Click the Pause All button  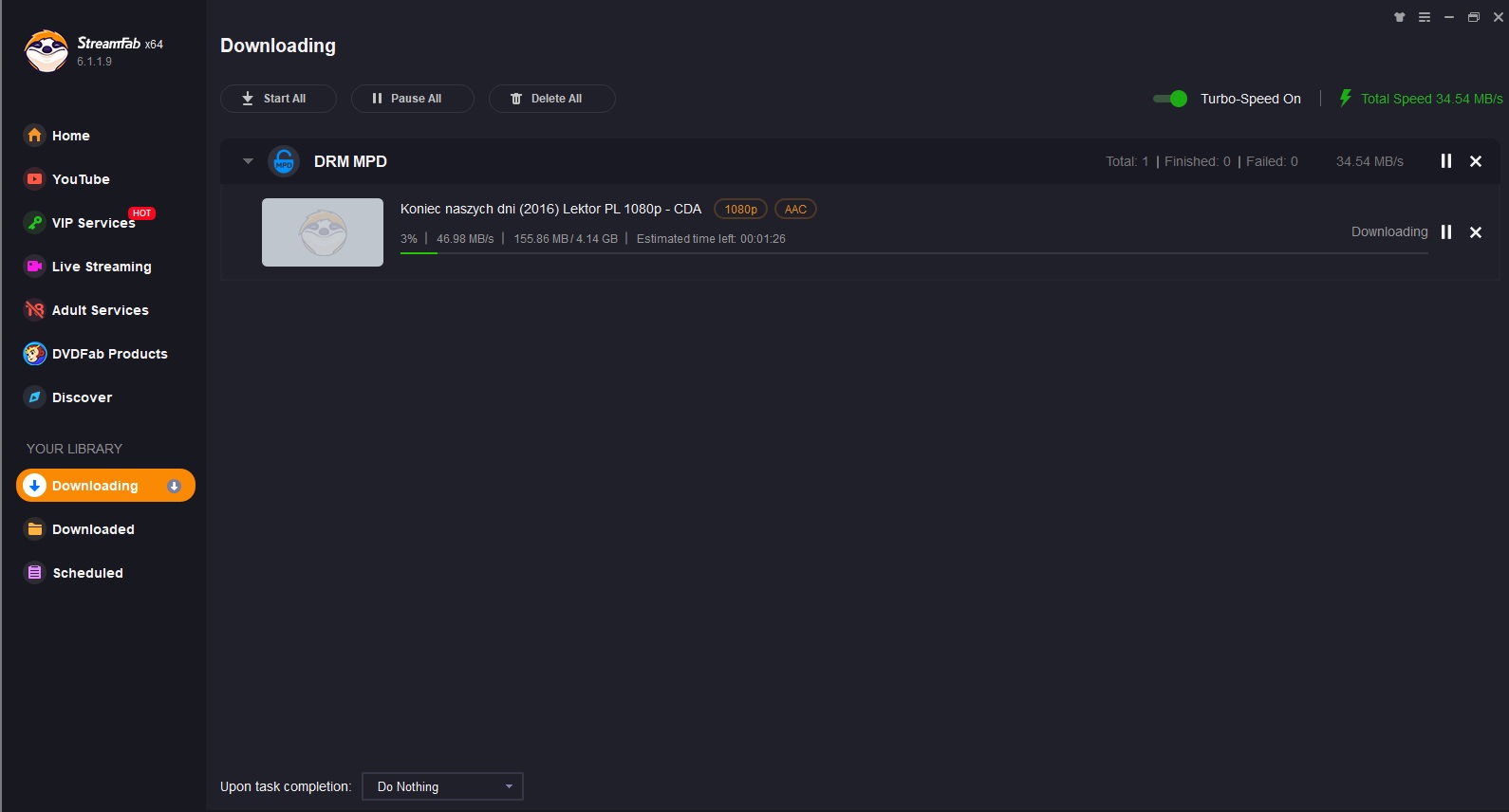coord(413,99)
